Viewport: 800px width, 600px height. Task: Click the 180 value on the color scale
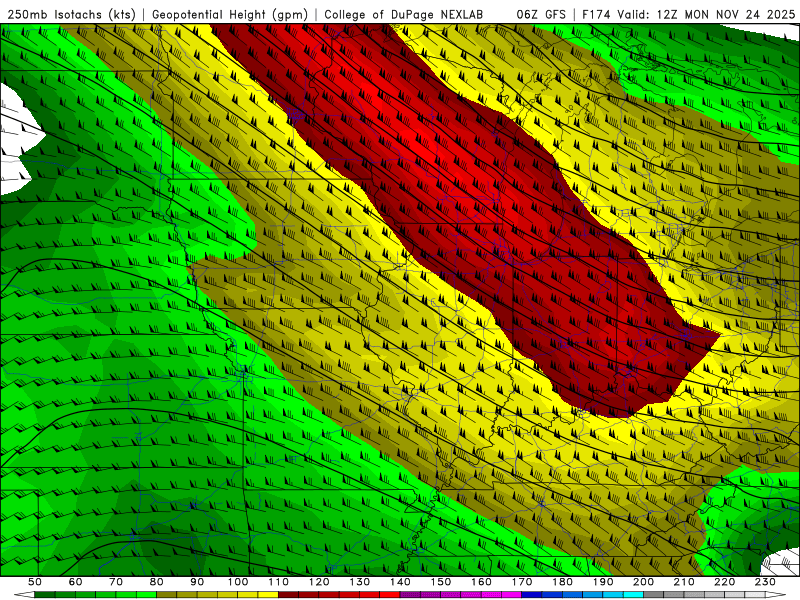(x=562, y=582)
